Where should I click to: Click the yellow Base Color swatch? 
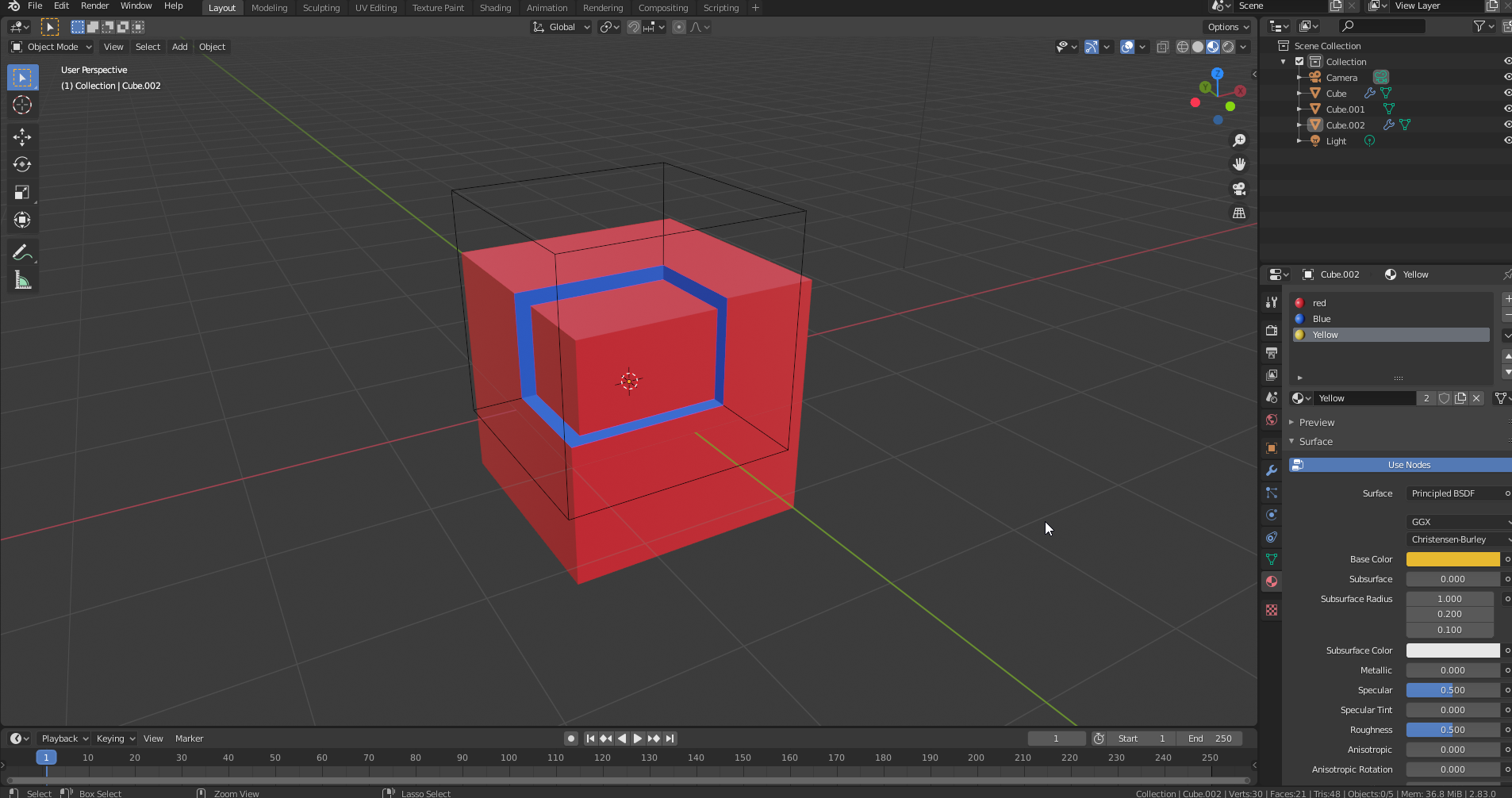pyautogui.click(x=1453, y=559)
